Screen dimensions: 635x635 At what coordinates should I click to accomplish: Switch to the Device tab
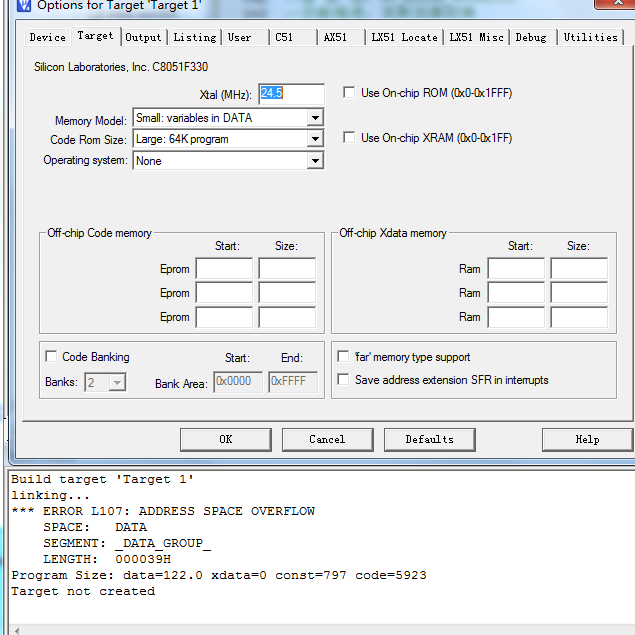pyautogui.click(x=47, y=37)
